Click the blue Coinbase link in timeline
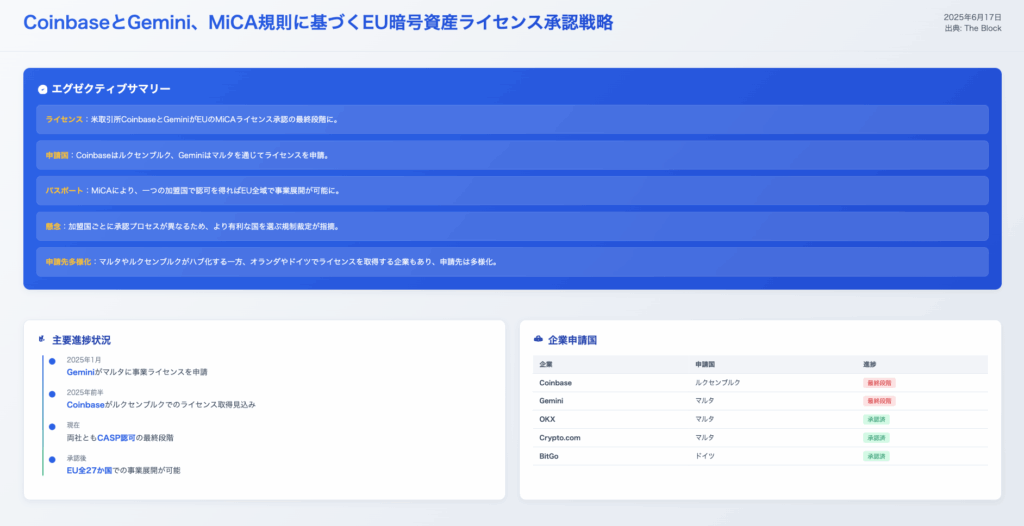1024x526 pixels. point(86,404)
